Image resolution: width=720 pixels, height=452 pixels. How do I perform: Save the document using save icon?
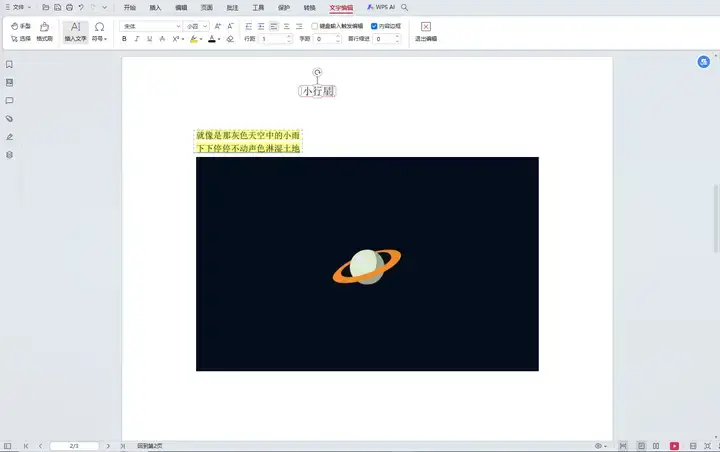coord(57,7)
